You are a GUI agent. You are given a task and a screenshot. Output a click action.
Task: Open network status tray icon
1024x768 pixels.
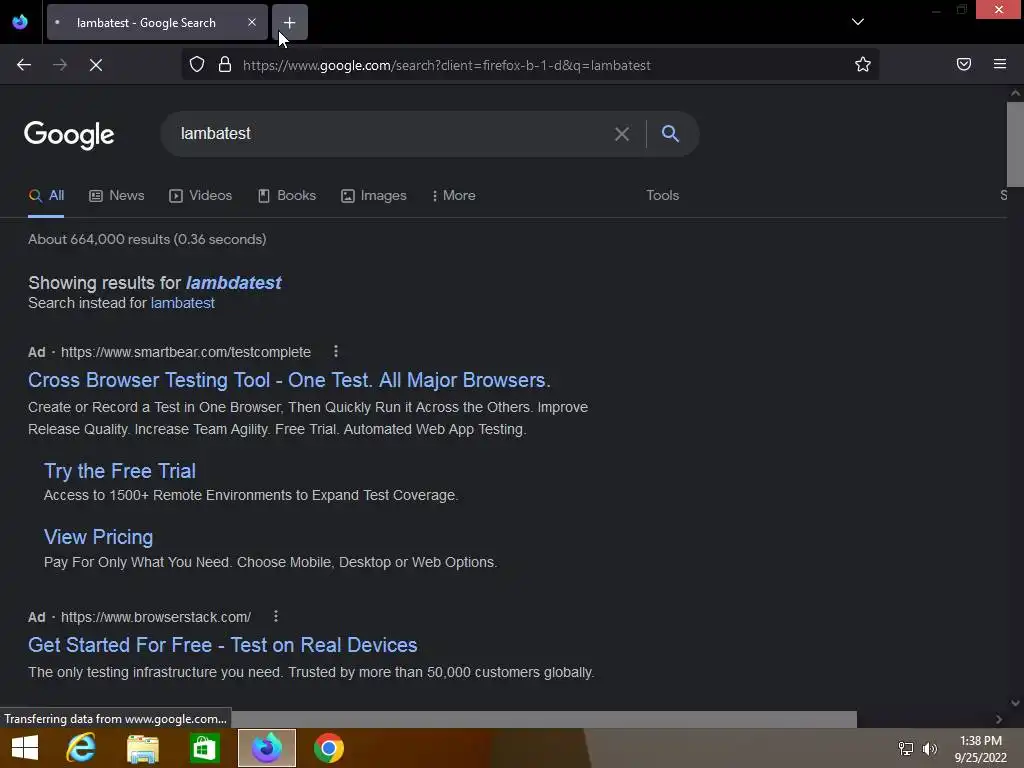pos(905,748)
